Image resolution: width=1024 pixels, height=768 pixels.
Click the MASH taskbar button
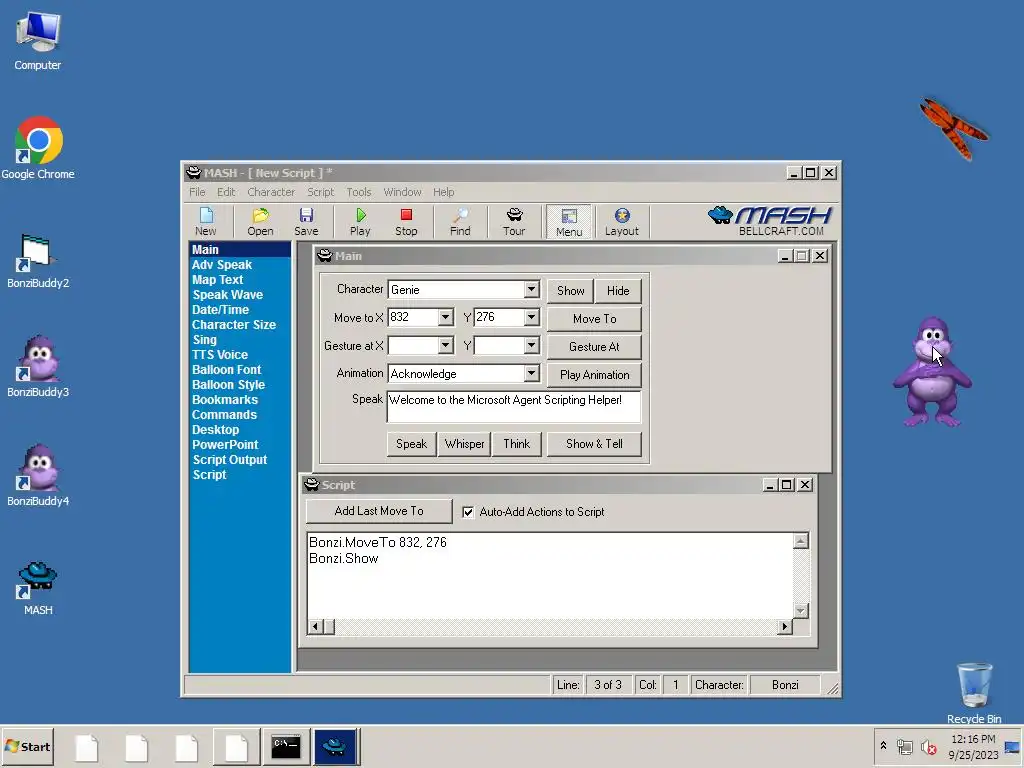coord(335,746)
